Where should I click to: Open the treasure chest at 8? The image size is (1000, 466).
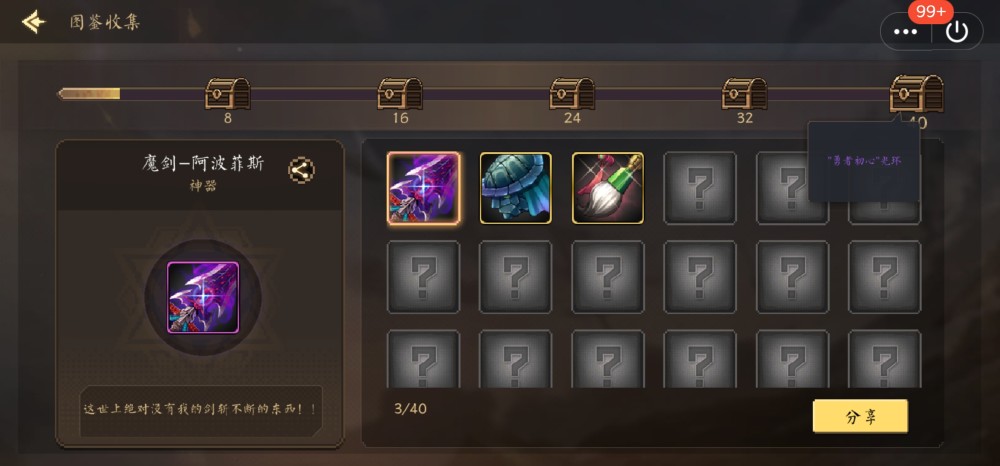click(228, 94)
